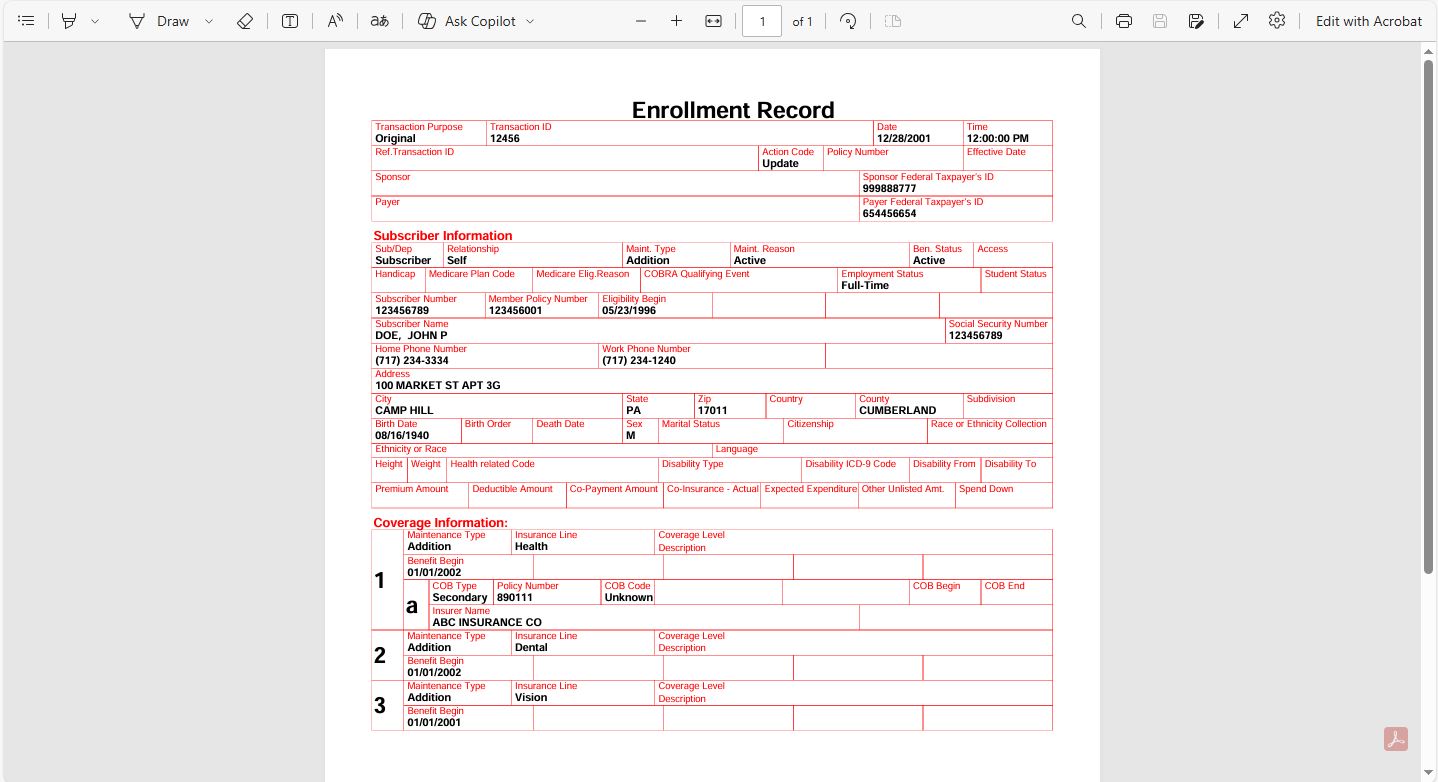Zoom out of the document
1438x782 pixels.
641,21
